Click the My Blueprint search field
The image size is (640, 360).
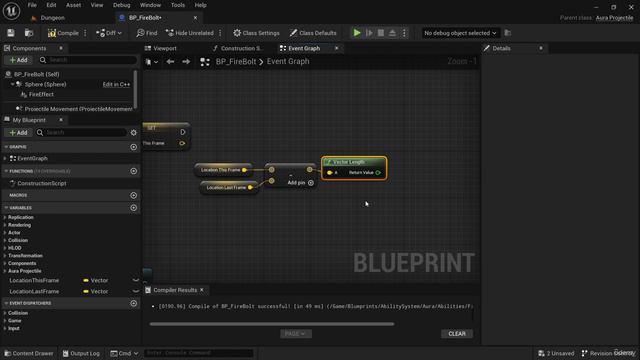coord(82,133)
